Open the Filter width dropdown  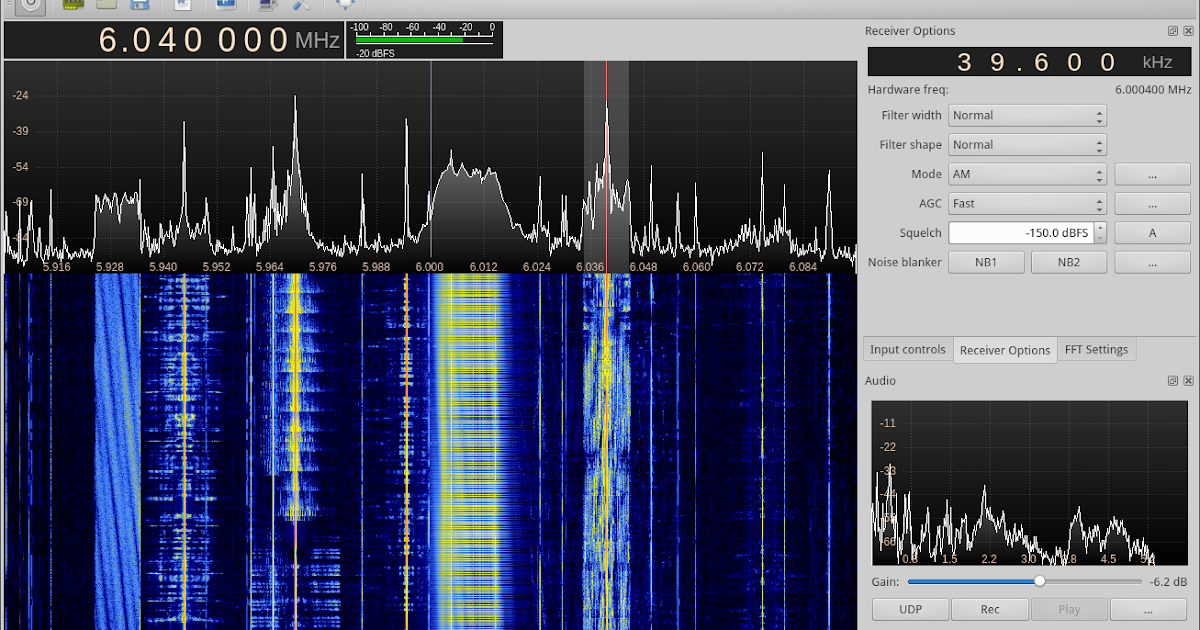(1027, 115)
